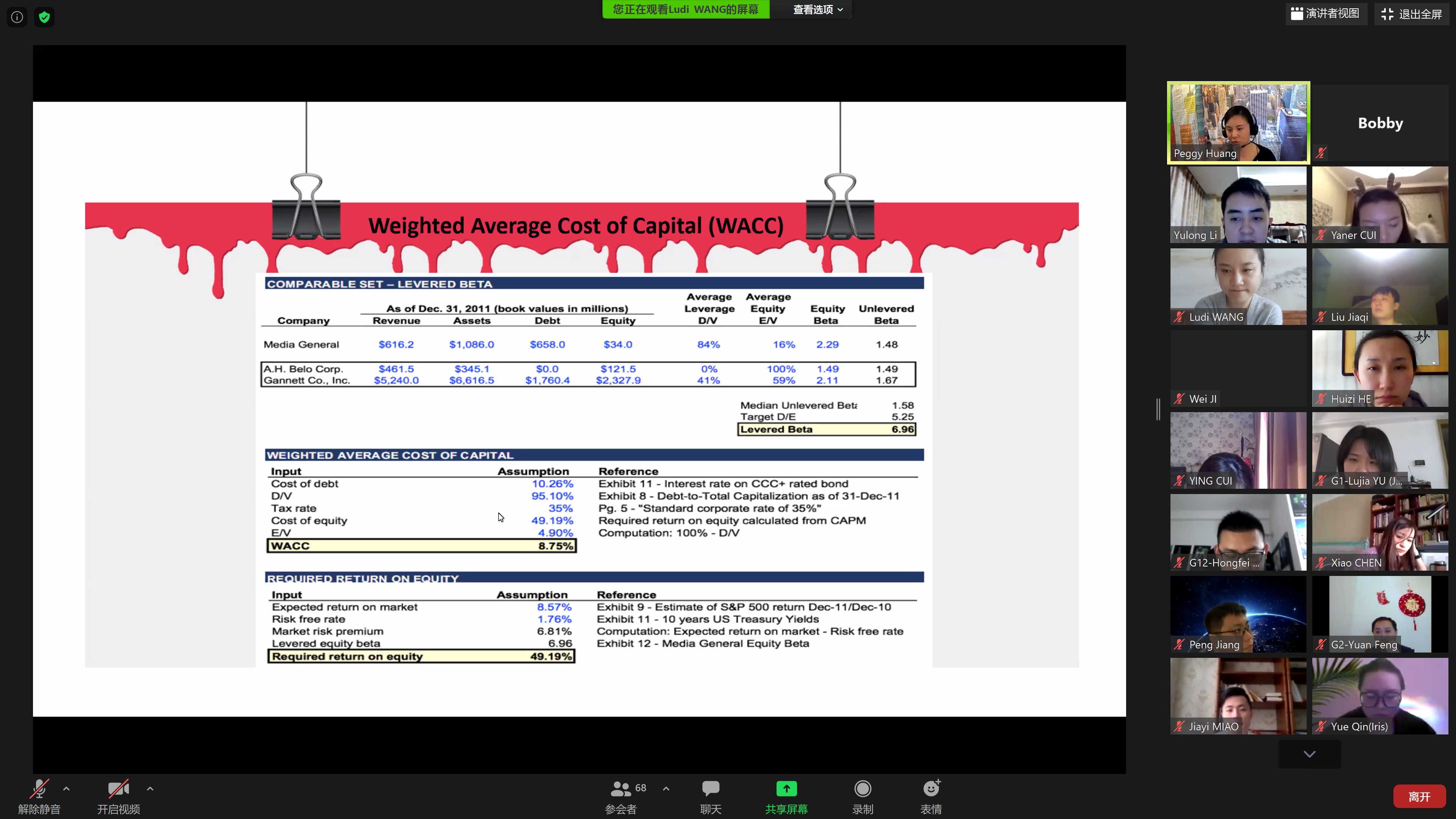The height and width of the screenshot is (819, 1456).
Task: Expand audio options arrow next to microphone
Action: pos(67,789)
